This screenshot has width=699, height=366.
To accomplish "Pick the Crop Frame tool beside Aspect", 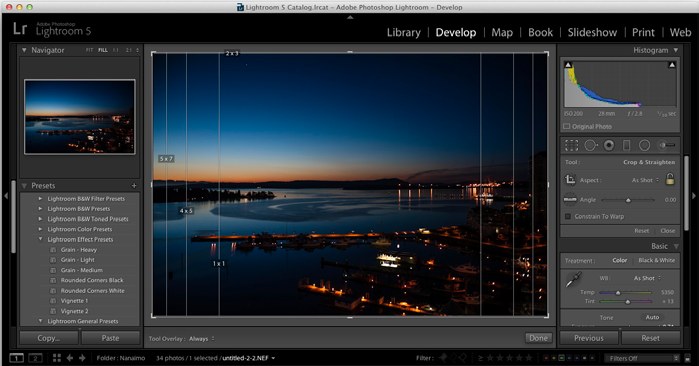I will click(x=570, y=180).
